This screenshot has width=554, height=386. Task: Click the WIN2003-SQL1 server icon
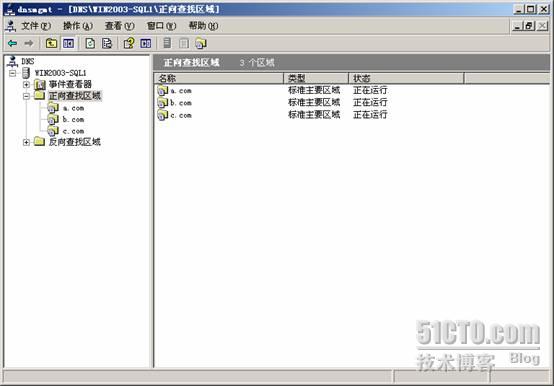click(26, 73)
